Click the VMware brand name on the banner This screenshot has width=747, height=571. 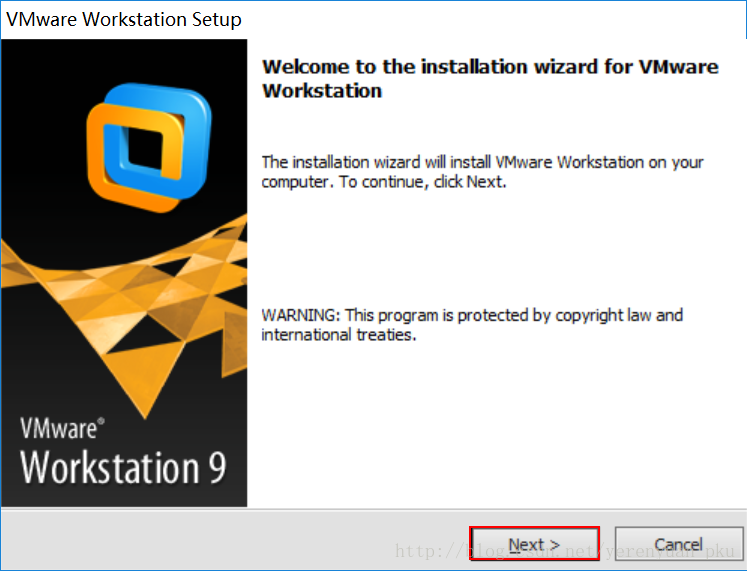click(x=57, y=430)
